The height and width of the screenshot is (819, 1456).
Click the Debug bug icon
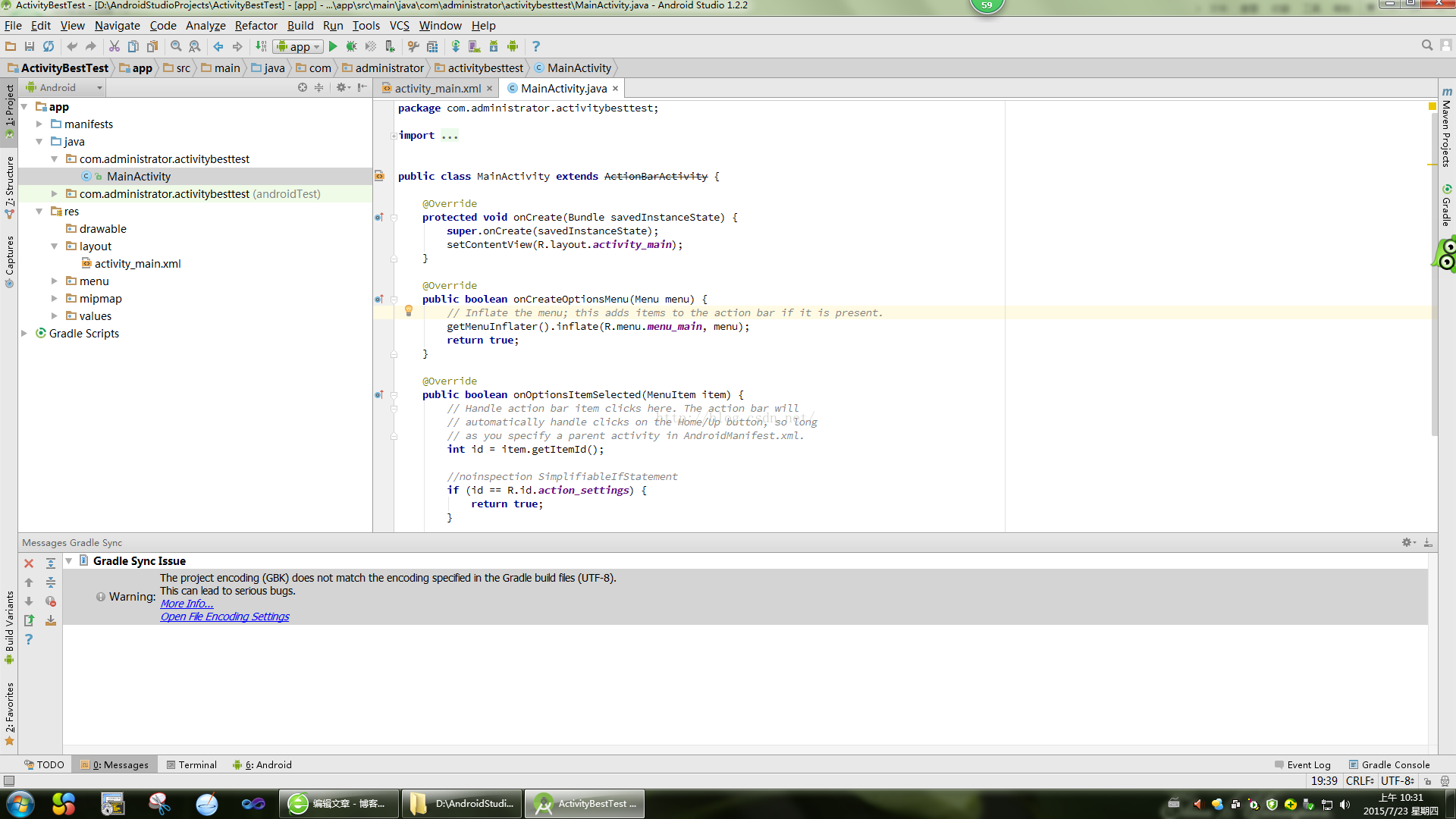[x=351, y=46]
